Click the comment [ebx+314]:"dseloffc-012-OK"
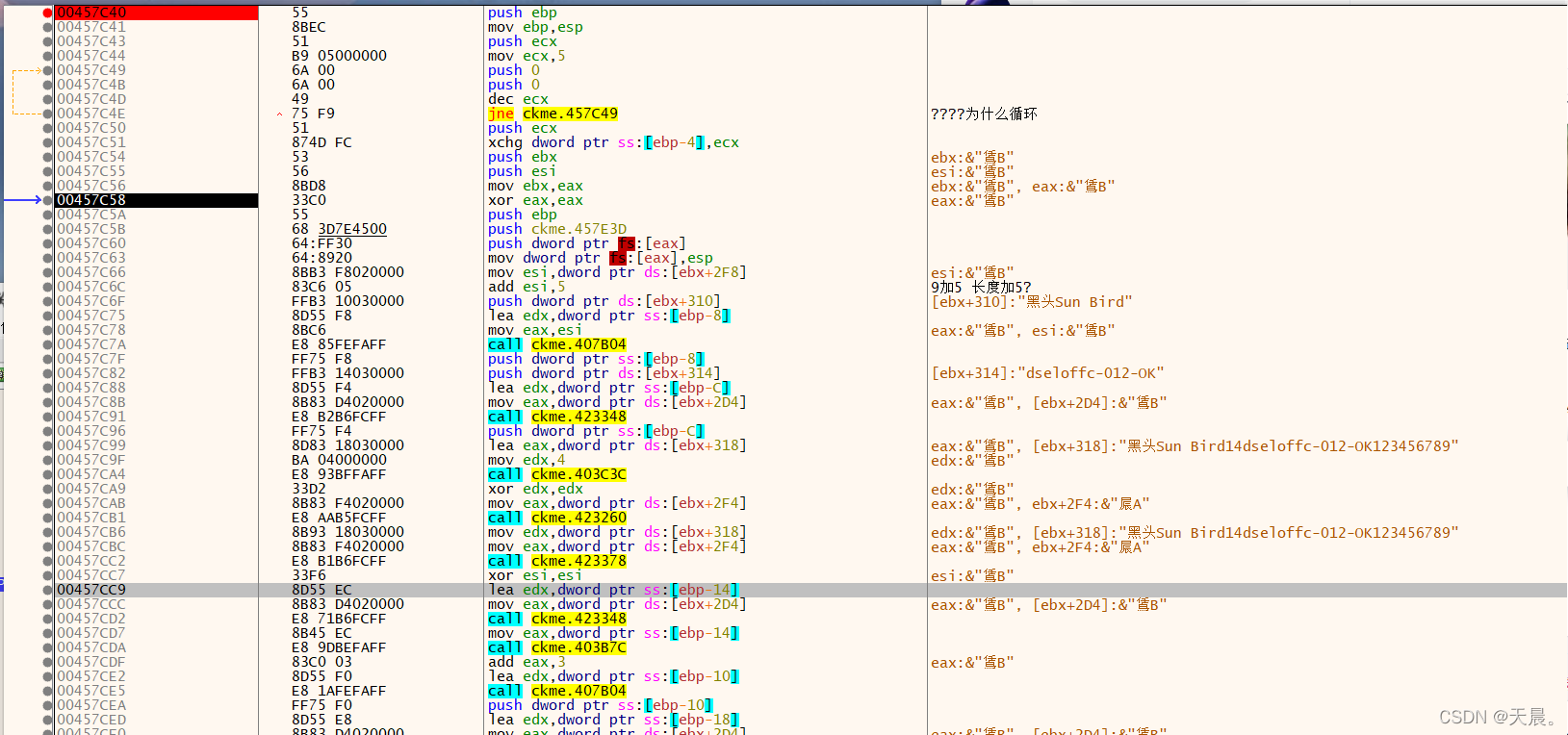 1047,373
